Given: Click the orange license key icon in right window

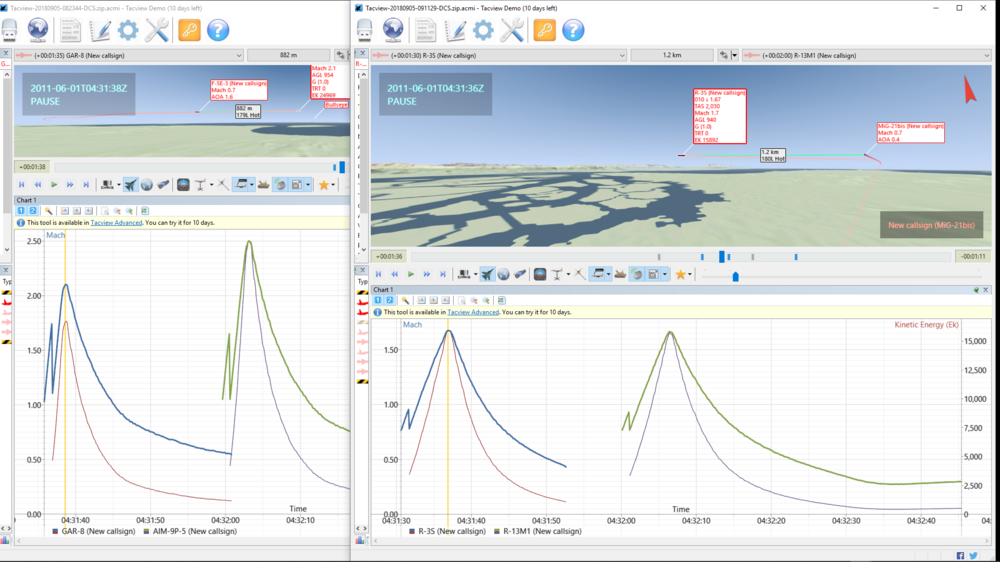Looking at the screenshot, I should 544,30.
